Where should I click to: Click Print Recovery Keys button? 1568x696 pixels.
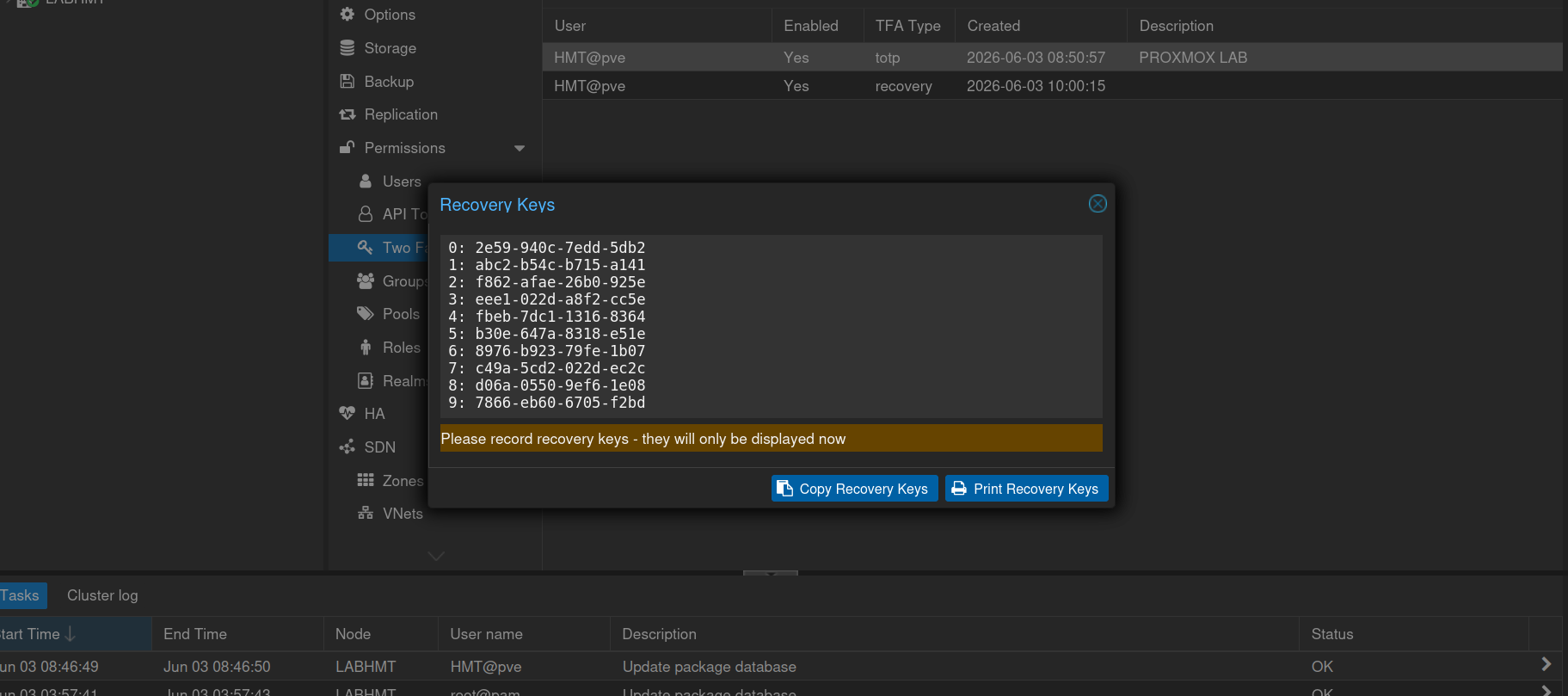click(x=1027, y=489)
